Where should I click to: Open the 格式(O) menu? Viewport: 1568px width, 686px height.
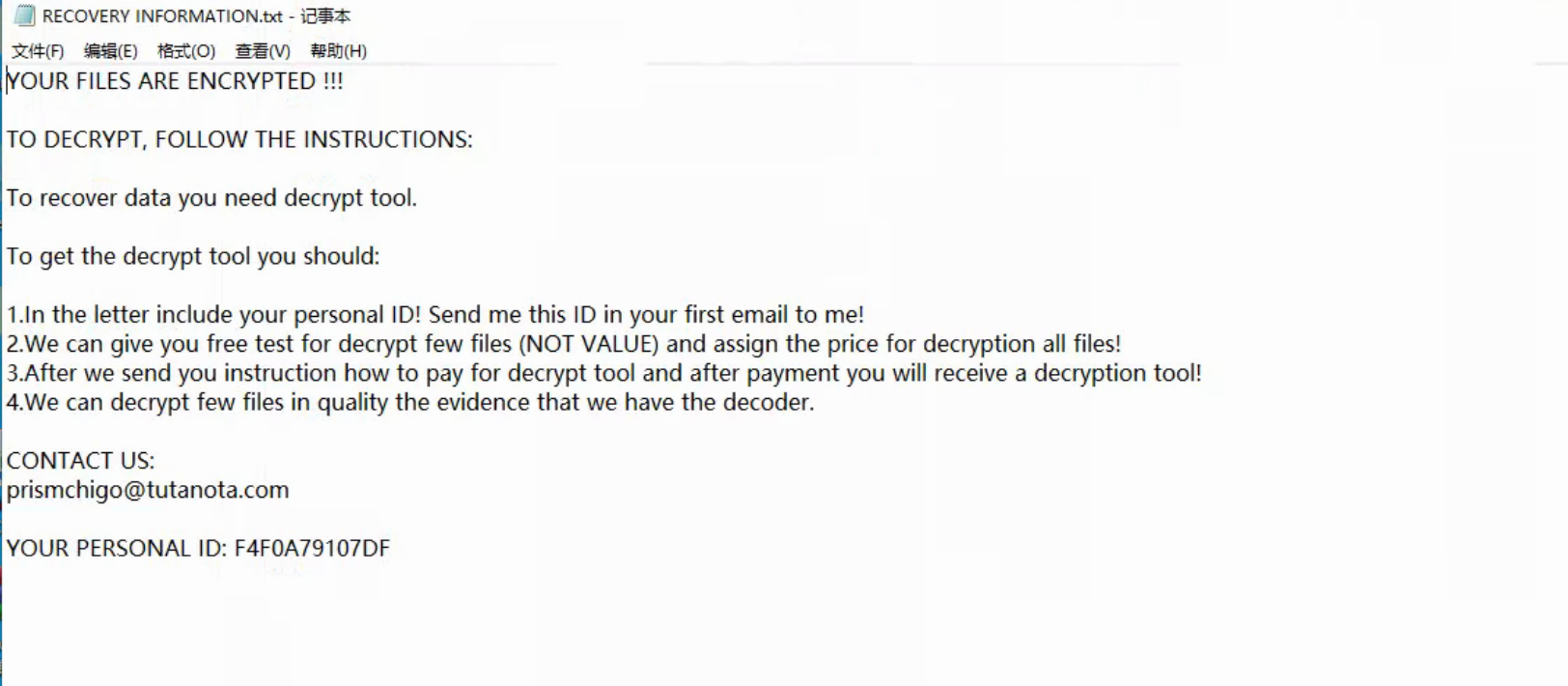coord(185,51)
